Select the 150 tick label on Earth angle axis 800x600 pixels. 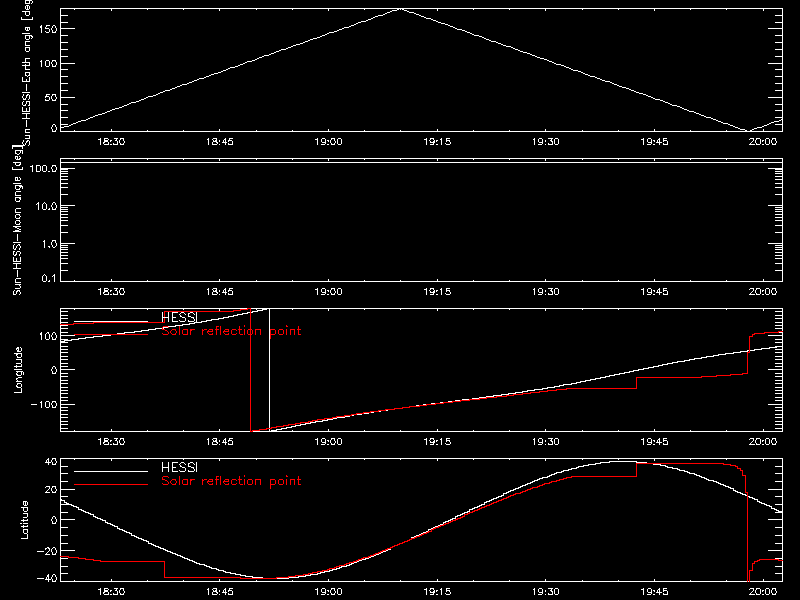pos(48,29)
